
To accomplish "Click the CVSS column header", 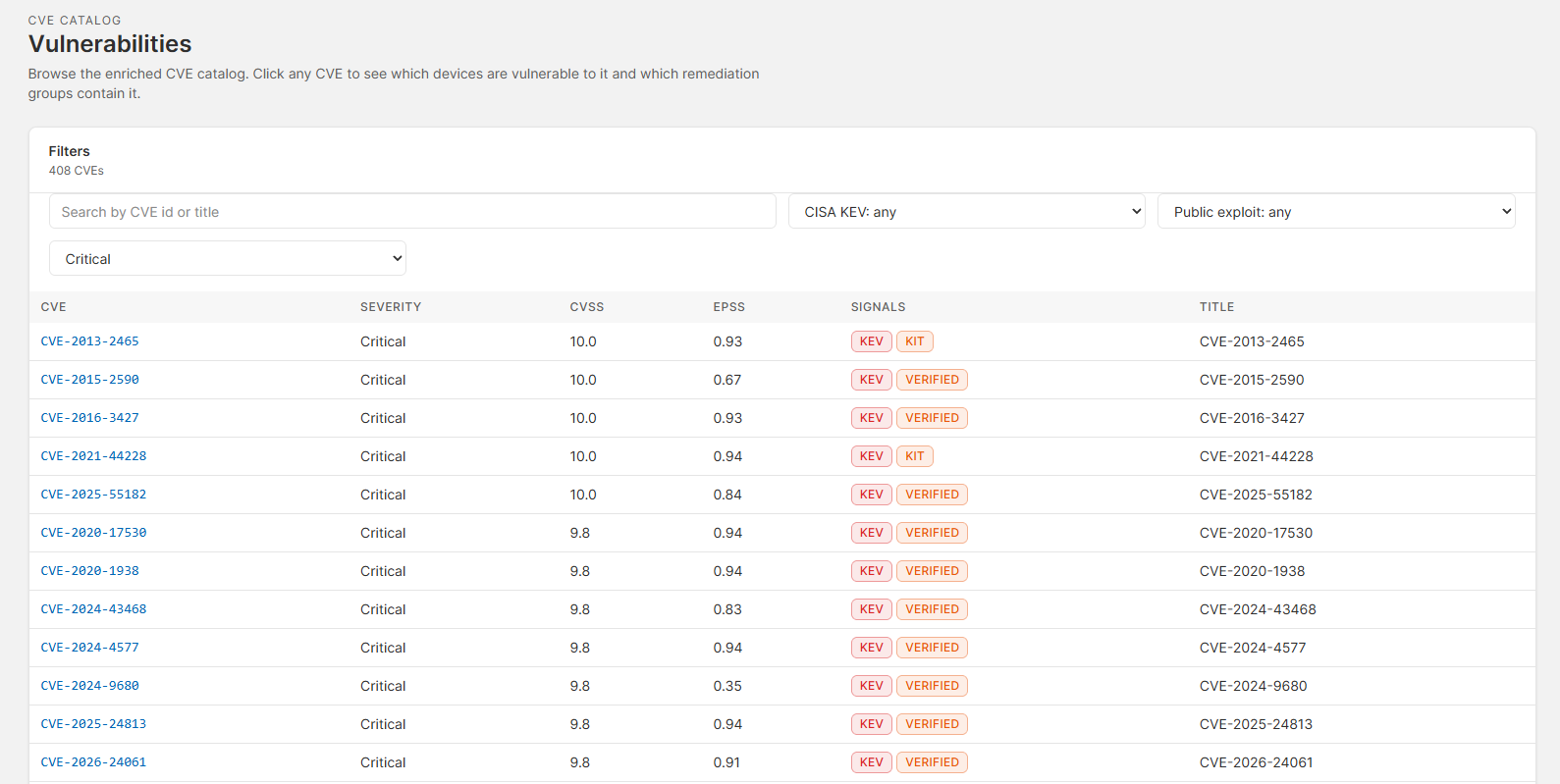I will (587, 307).
